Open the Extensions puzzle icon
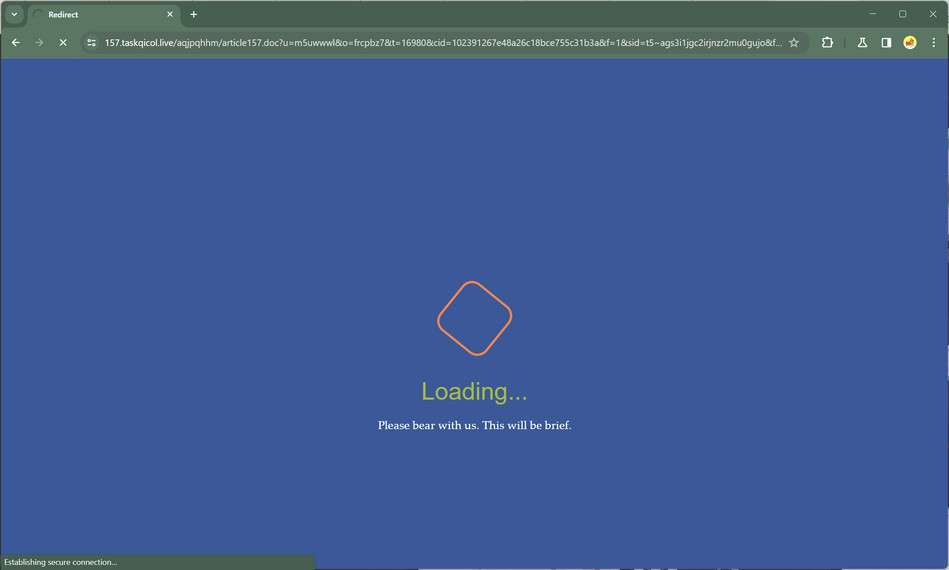Viewport: 949px width, 570px height. [x=827, y=42]
